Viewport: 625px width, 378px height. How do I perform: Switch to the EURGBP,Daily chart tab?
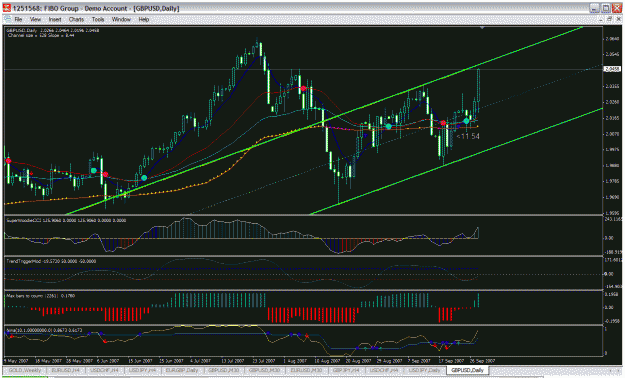click(182, 370)
